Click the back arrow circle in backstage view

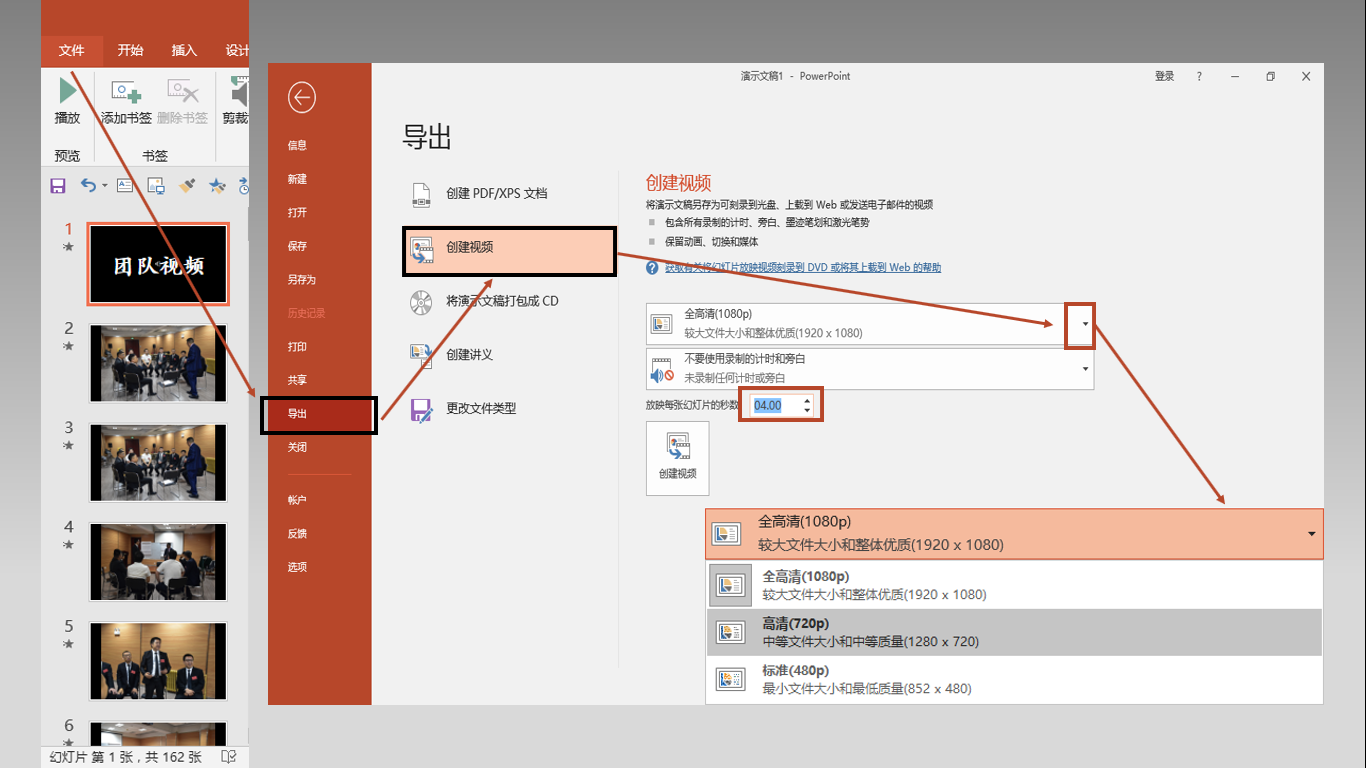click(302, 97)
